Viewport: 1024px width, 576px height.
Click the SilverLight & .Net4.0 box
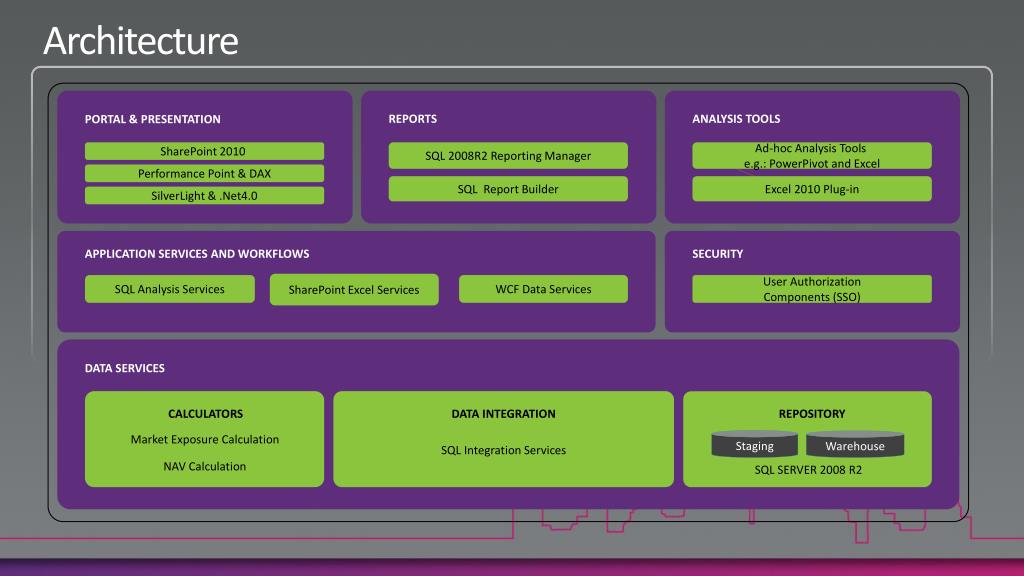[x=204, y=195]
